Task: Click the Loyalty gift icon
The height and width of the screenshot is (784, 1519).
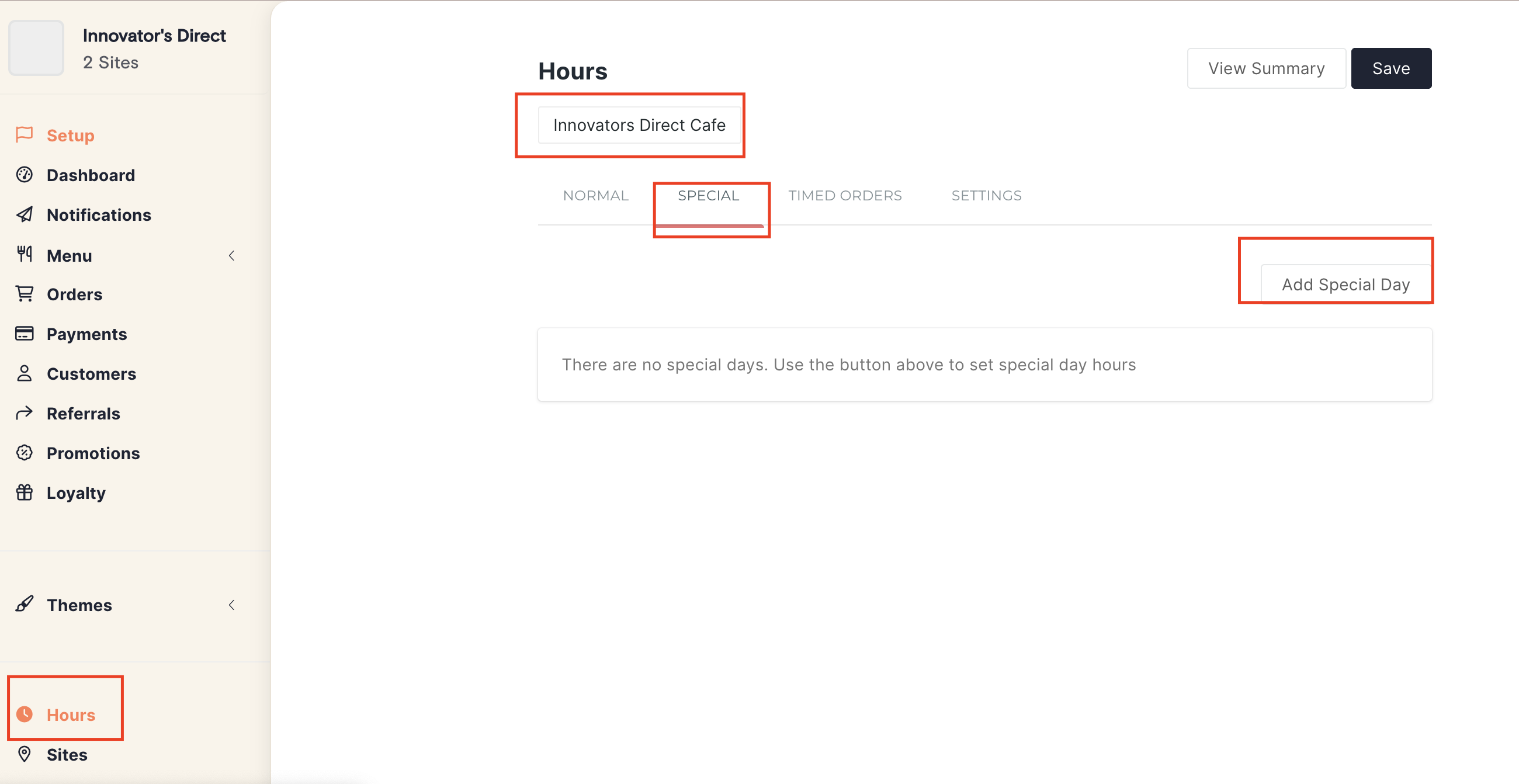Action: click(24, 492)
